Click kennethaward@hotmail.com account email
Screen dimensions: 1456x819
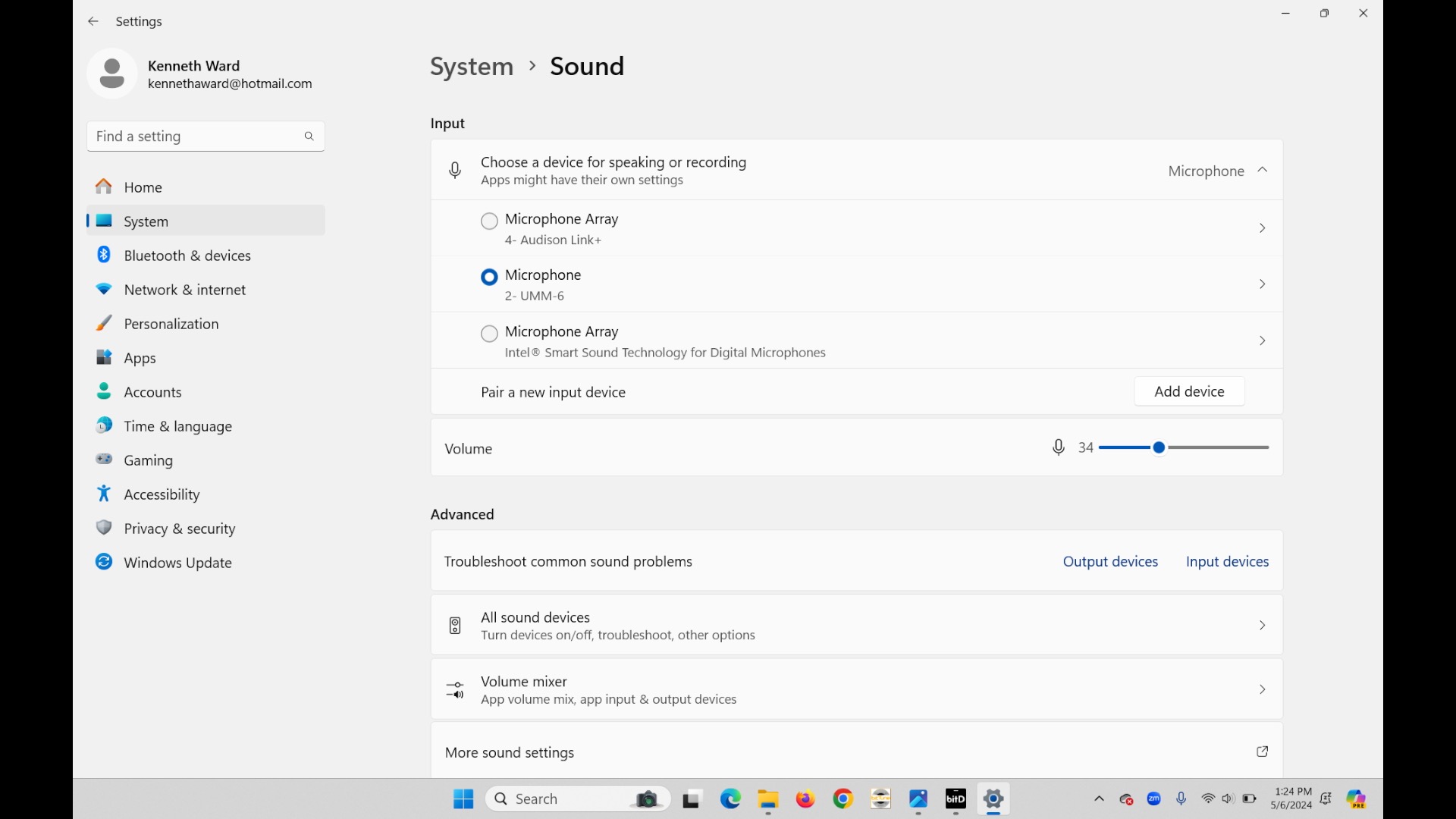pyautogui.click(x=230, y=84)
